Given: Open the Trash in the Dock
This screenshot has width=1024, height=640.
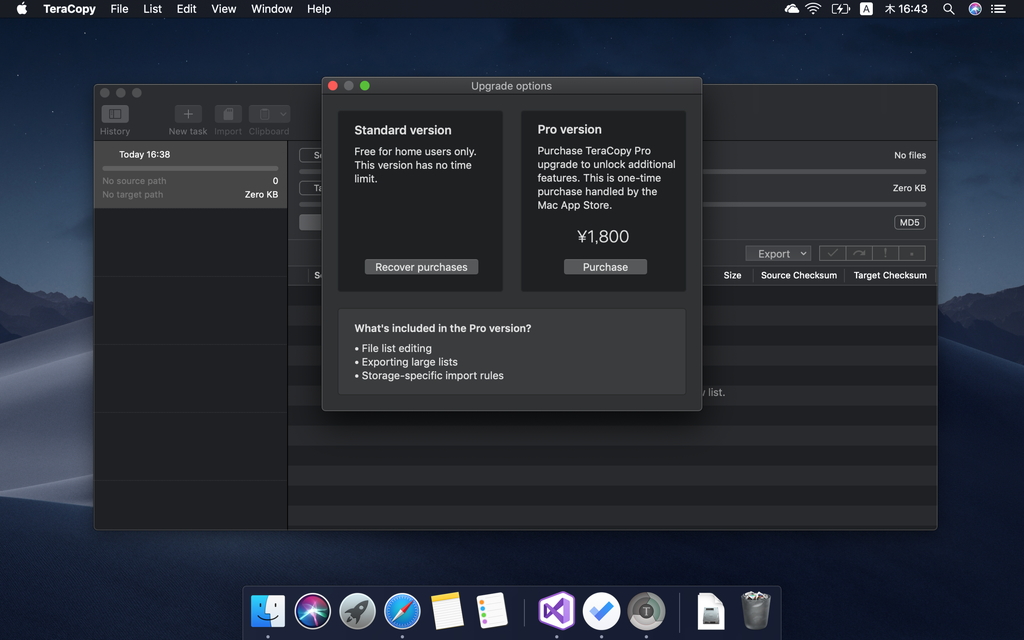Looking at the screenshot, I should tap(756, 610).
